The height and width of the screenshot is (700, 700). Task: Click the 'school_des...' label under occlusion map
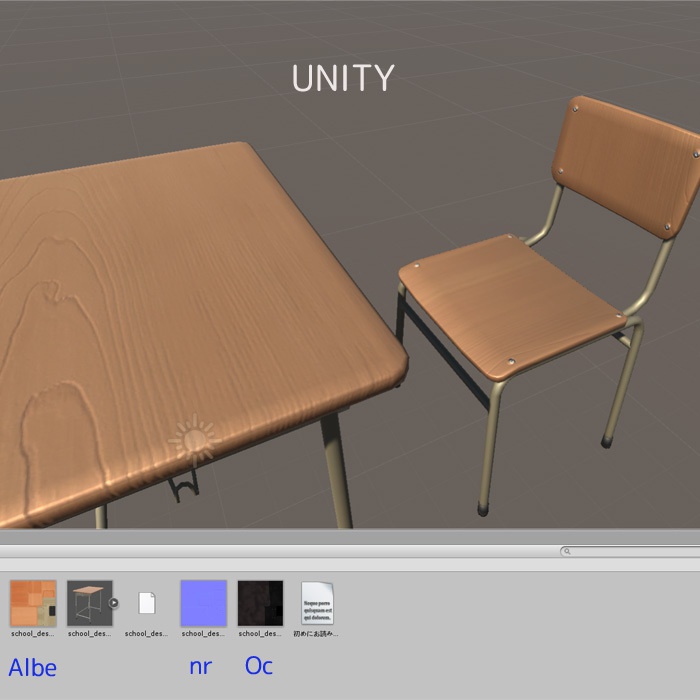tap(260, 633)
